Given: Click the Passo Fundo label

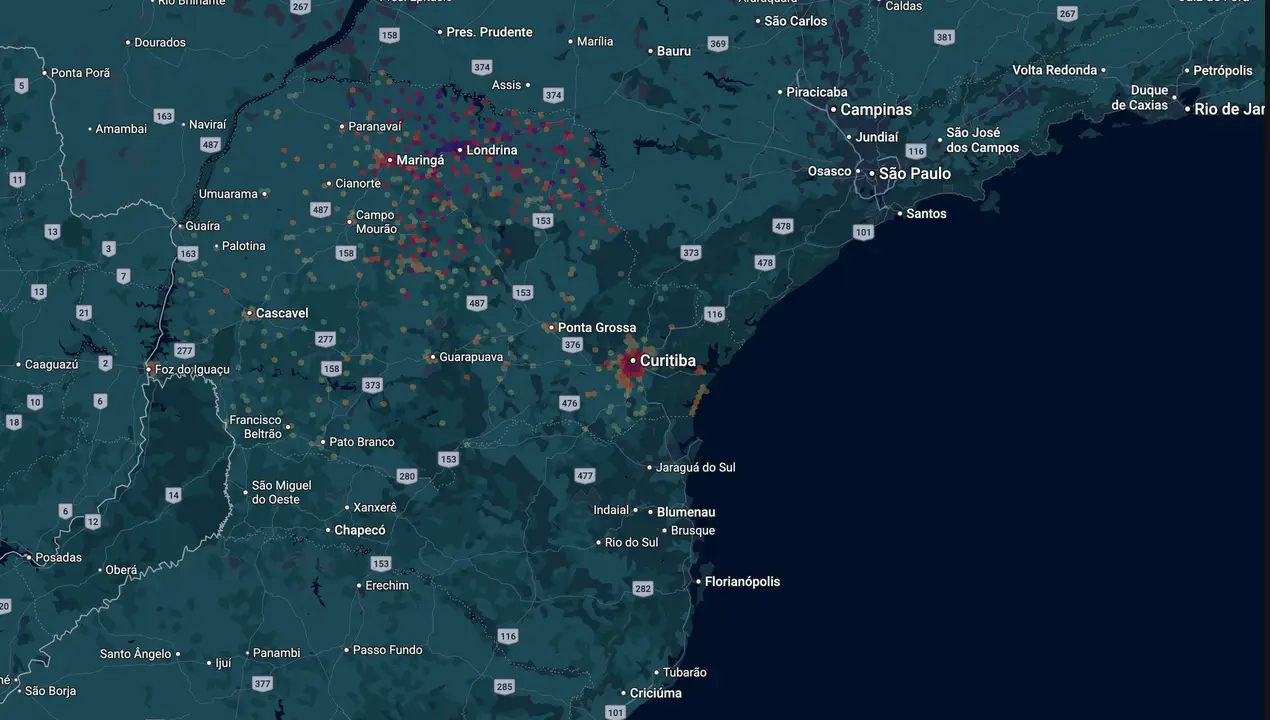Looking at the screenshot, I should pos(388,650).
